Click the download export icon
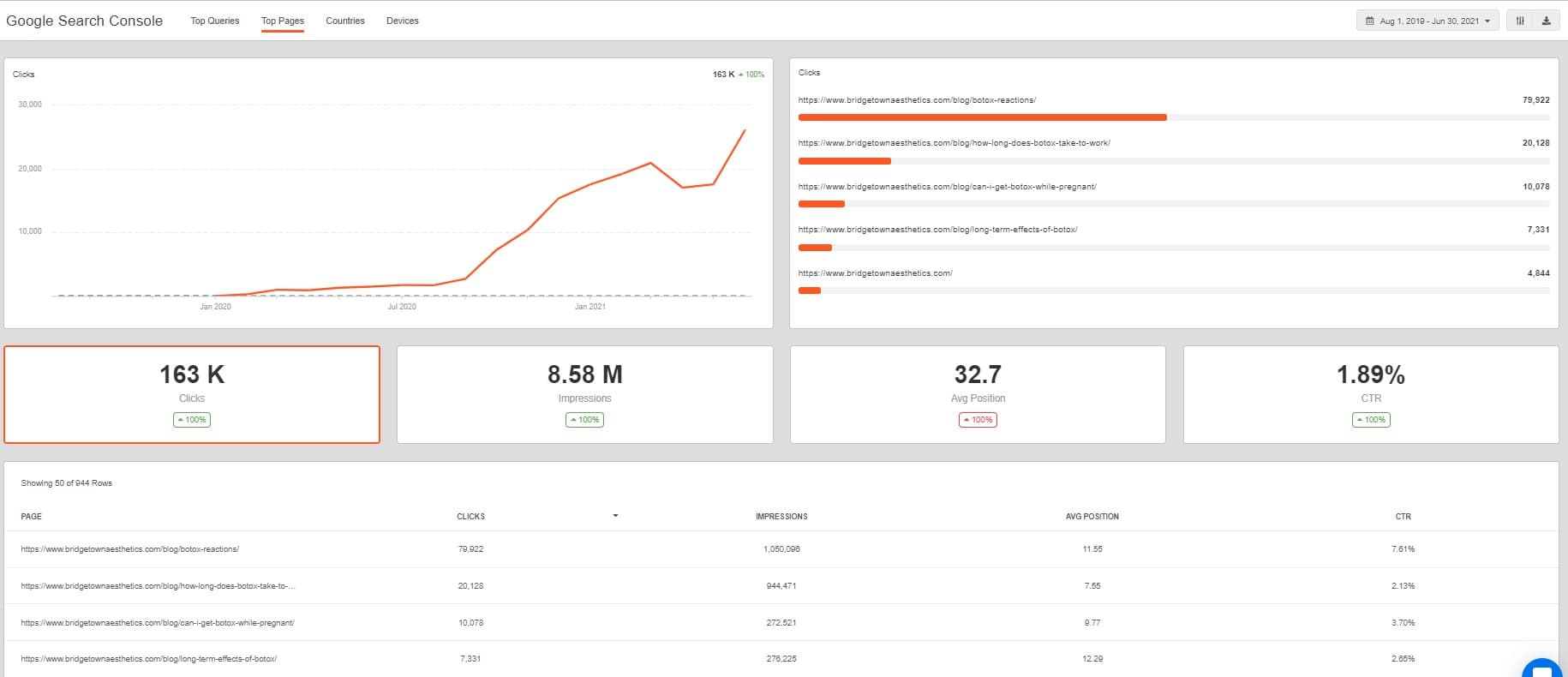This screenshot has width=1568, height=677. coord(1546,21)
